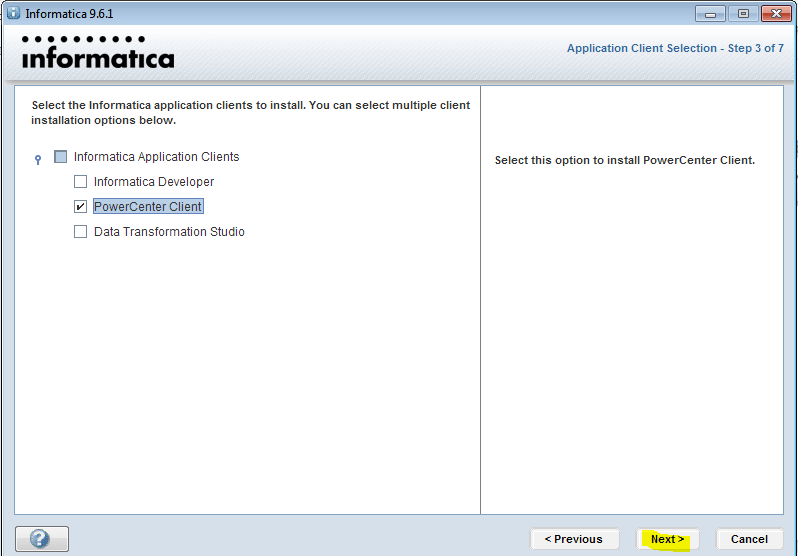Enable the Data Transformation Studio checkbox
The width and height of the screenshot is (798, 556).
coord(80,232)
